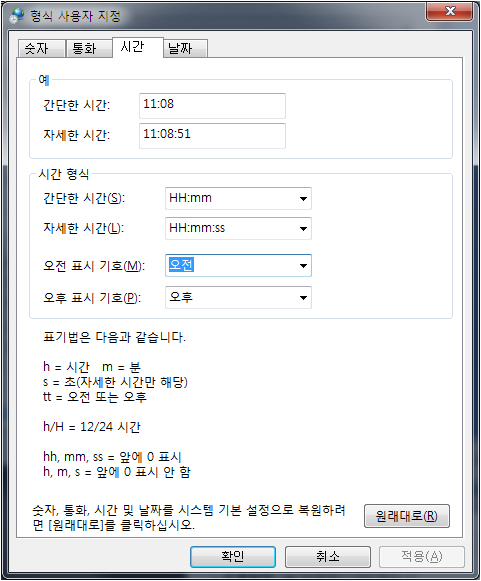Click the line tt = 오전 또는 오후
This screenshot has width=481, height=581.
coord(95,397)
